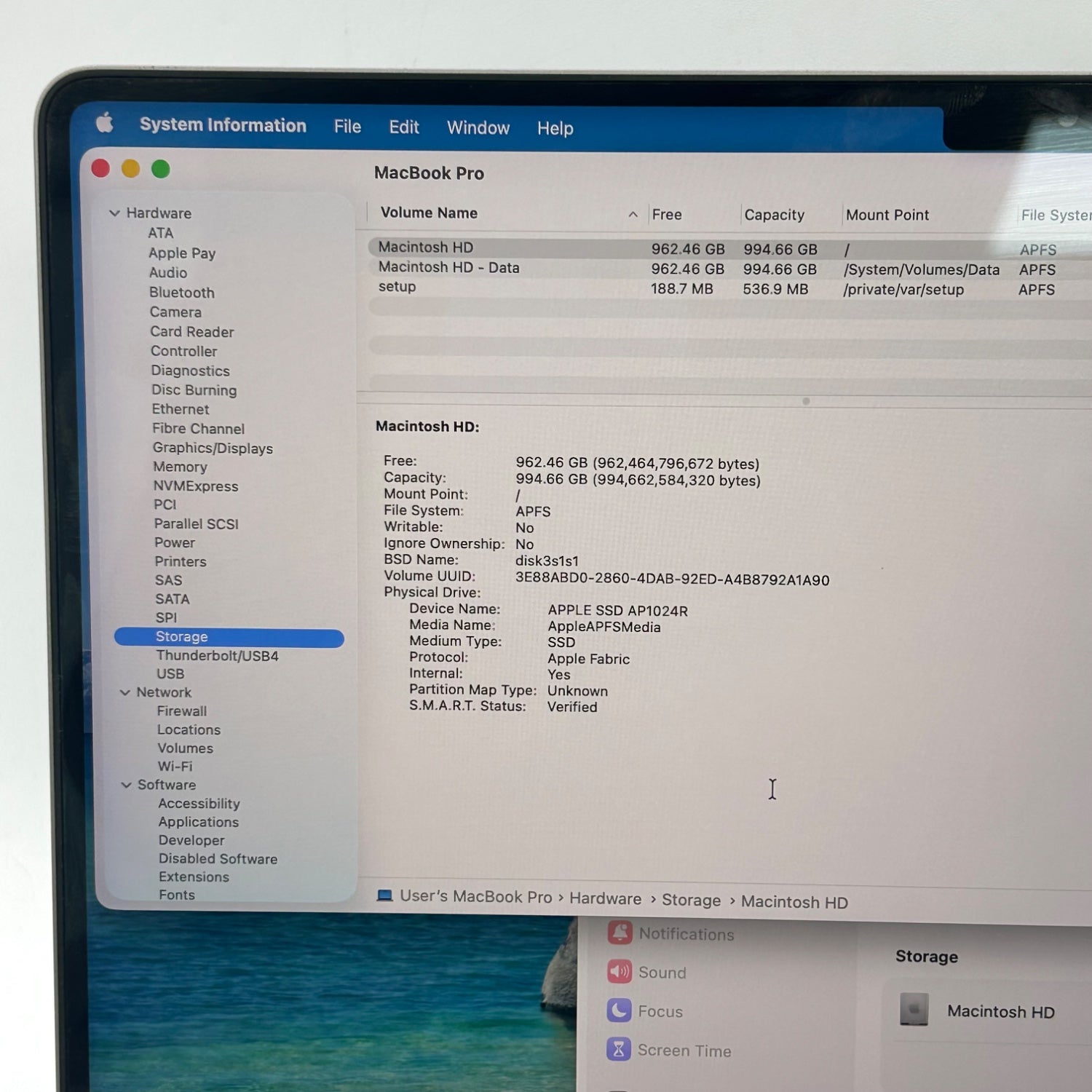The width and height of the screenshot is (1092, 1092).
Task: Open the Window menu
Action: [x=478, y=128]
